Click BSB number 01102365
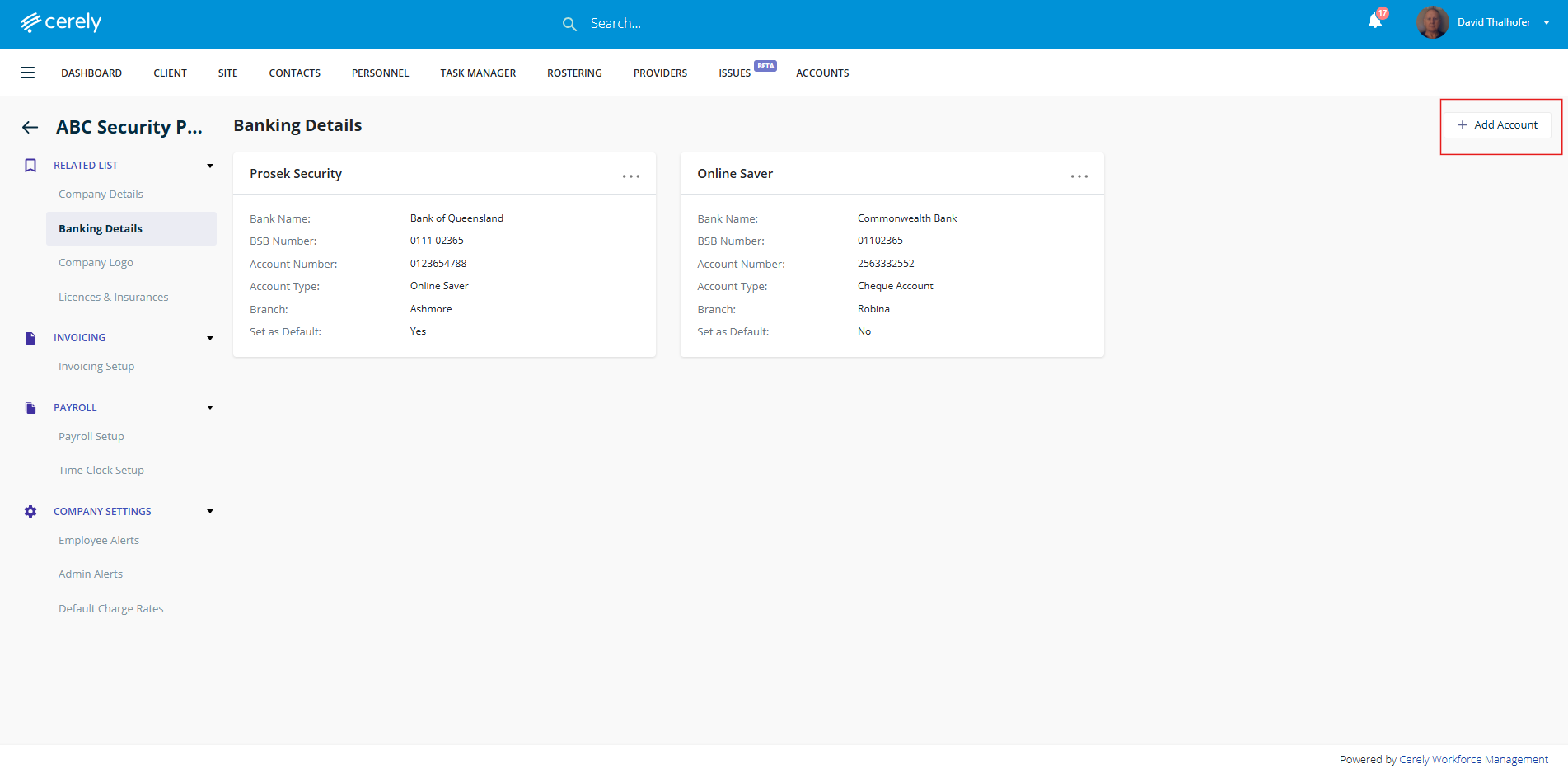Viewport: 1568px width, 769px height. 880,241
